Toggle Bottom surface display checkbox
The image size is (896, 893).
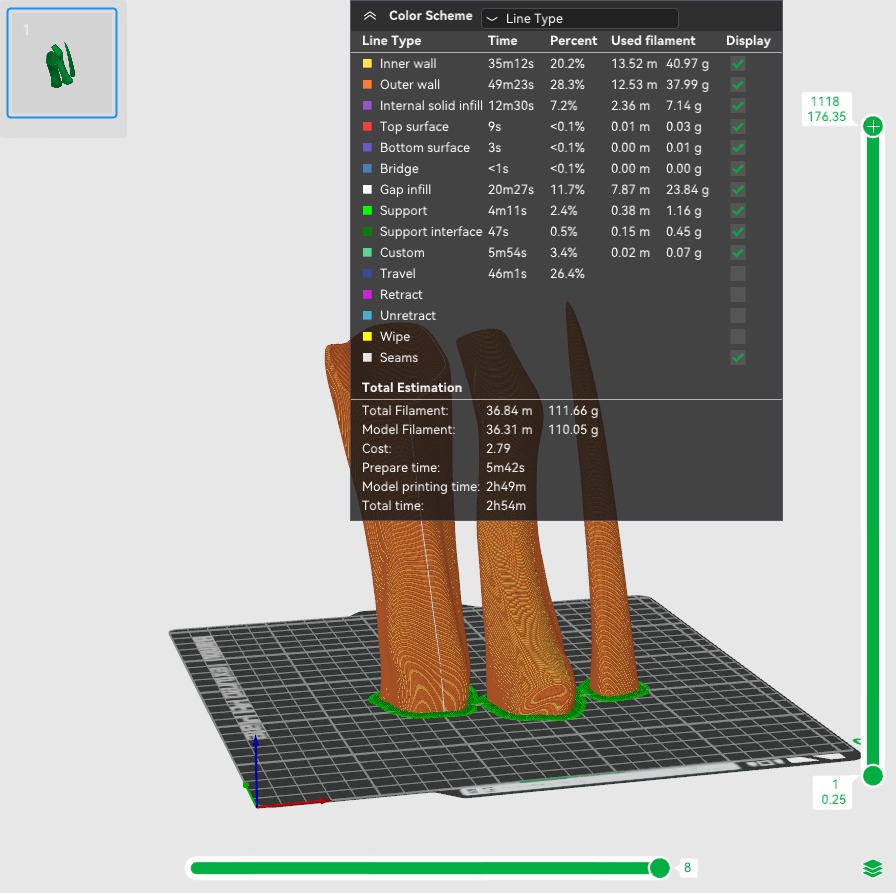738,147
